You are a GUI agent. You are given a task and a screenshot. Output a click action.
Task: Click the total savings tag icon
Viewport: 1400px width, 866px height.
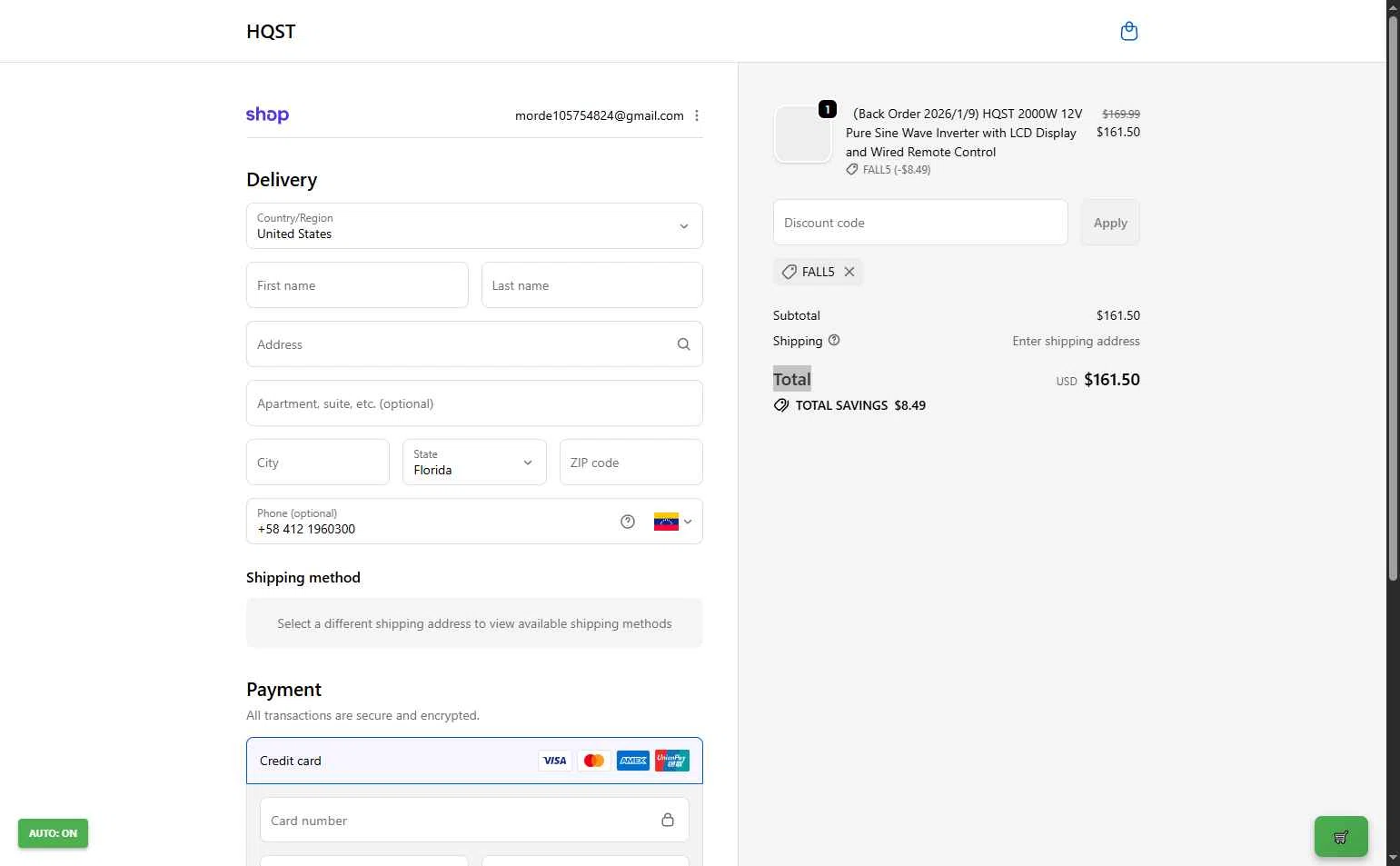[x=781, y=405]
